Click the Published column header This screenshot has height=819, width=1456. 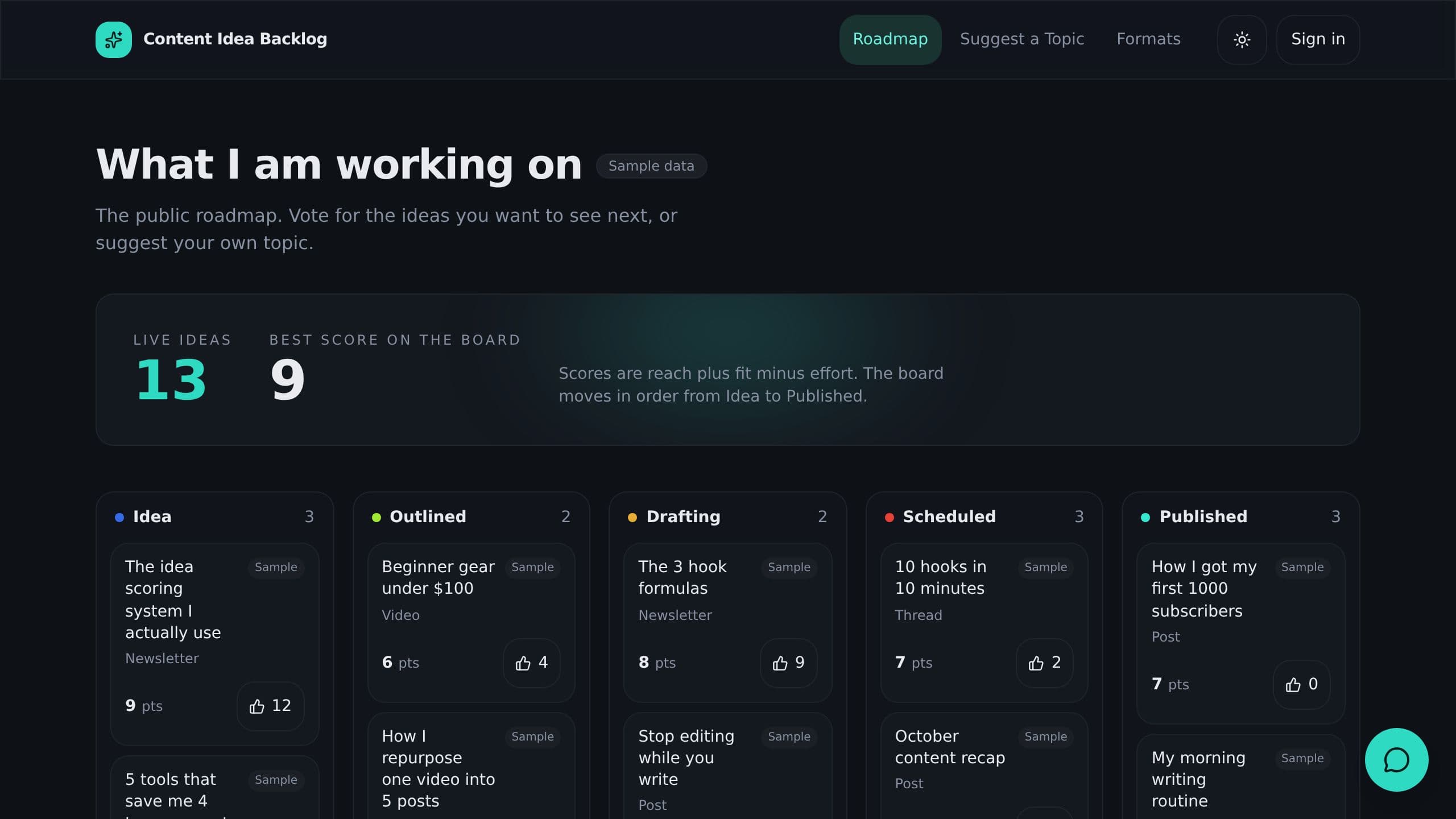click(x=1240, y=516)
